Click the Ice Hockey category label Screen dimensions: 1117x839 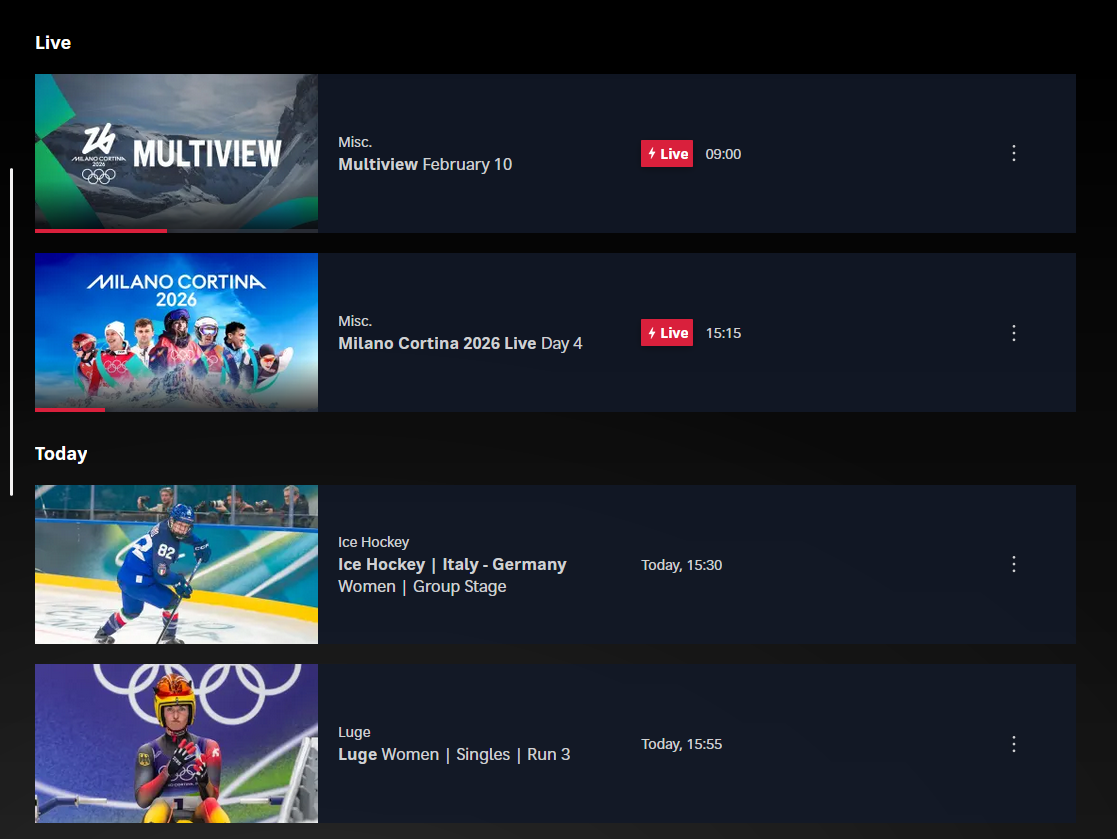(374, 543)
